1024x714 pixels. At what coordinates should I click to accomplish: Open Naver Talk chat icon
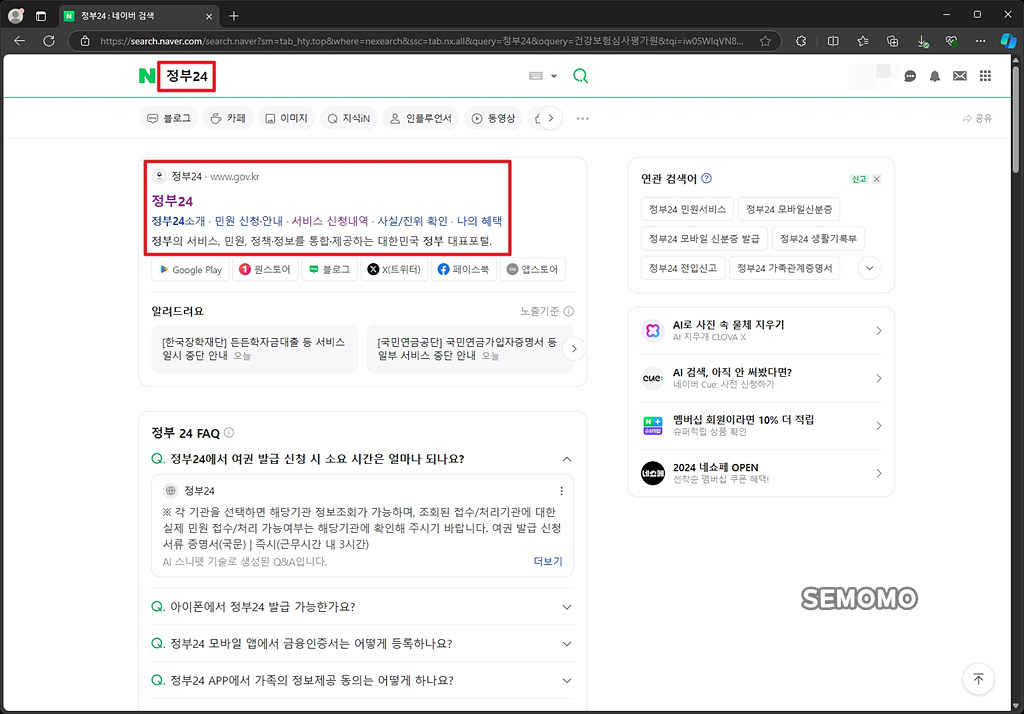point(910,76)
